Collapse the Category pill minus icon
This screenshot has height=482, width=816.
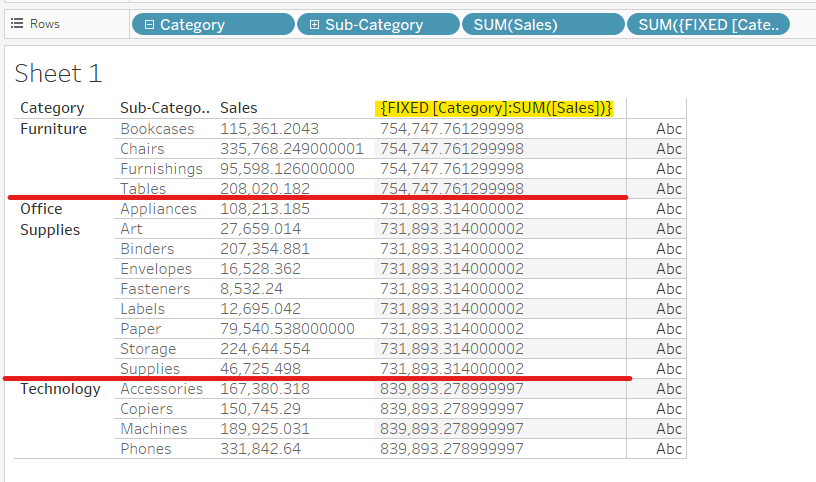[x=149, y=24]
